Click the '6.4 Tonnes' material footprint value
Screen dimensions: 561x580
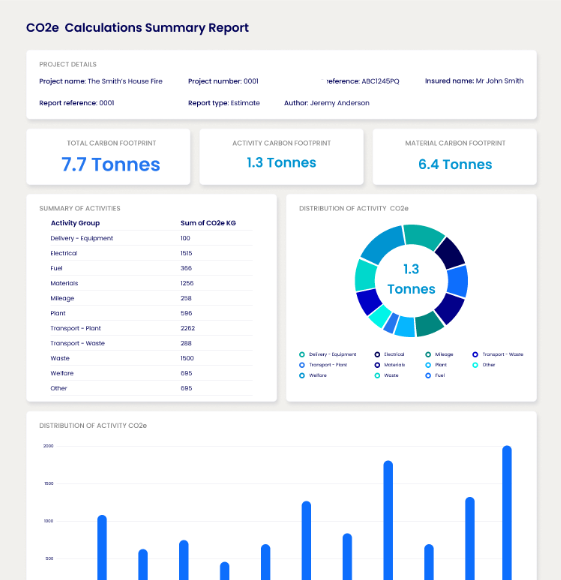click(x=455, y=164)
